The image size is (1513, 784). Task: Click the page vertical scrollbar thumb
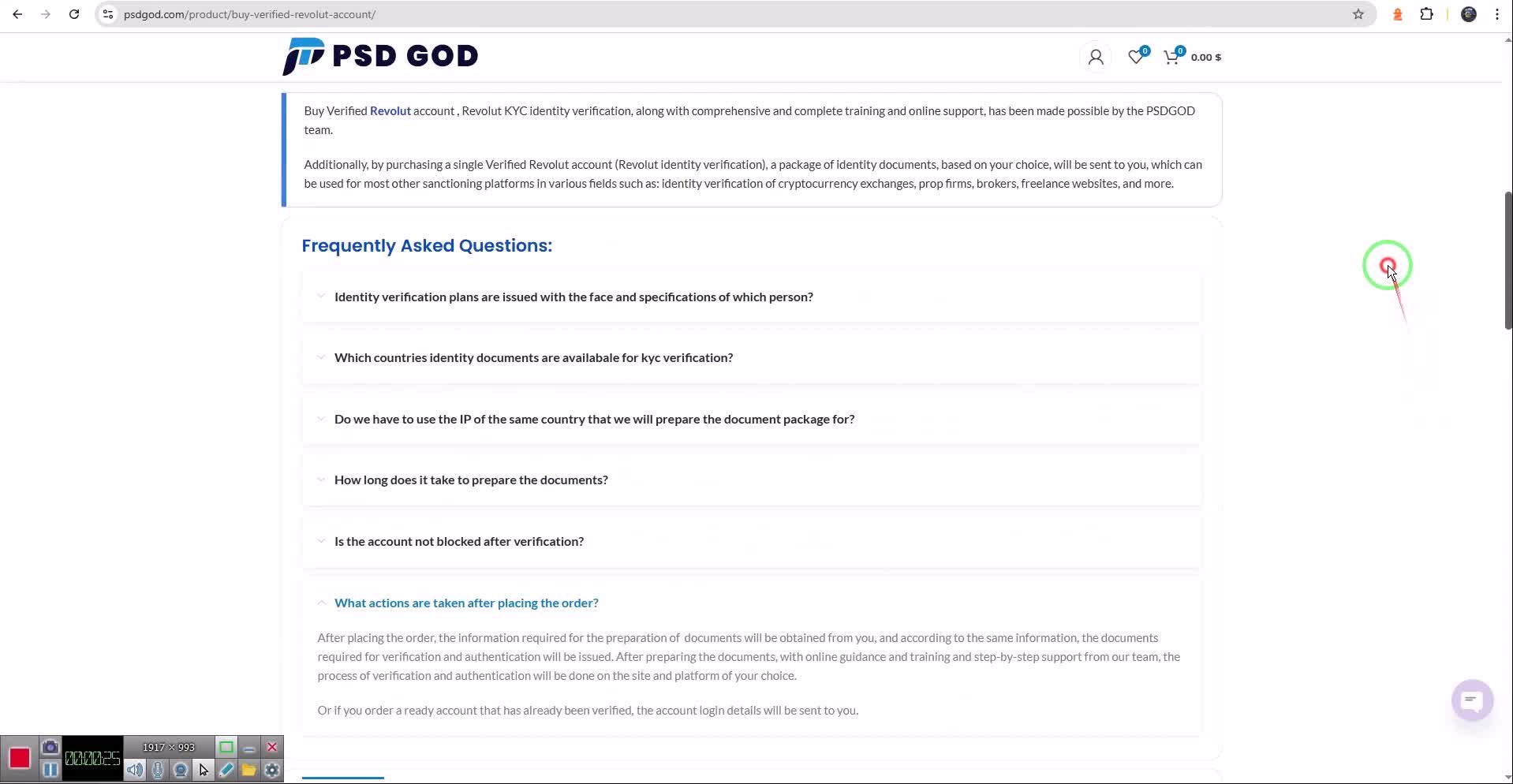pos(1508,260)
